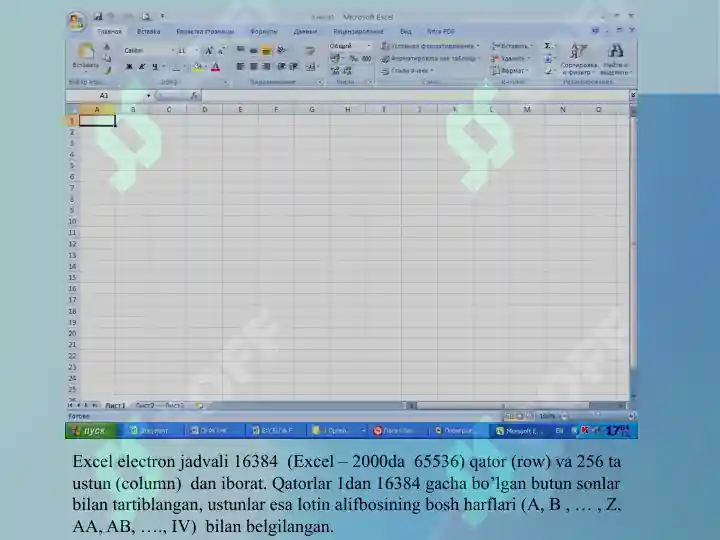
Task: Open the conditional formatting dropdown
Action: (430, 46)
